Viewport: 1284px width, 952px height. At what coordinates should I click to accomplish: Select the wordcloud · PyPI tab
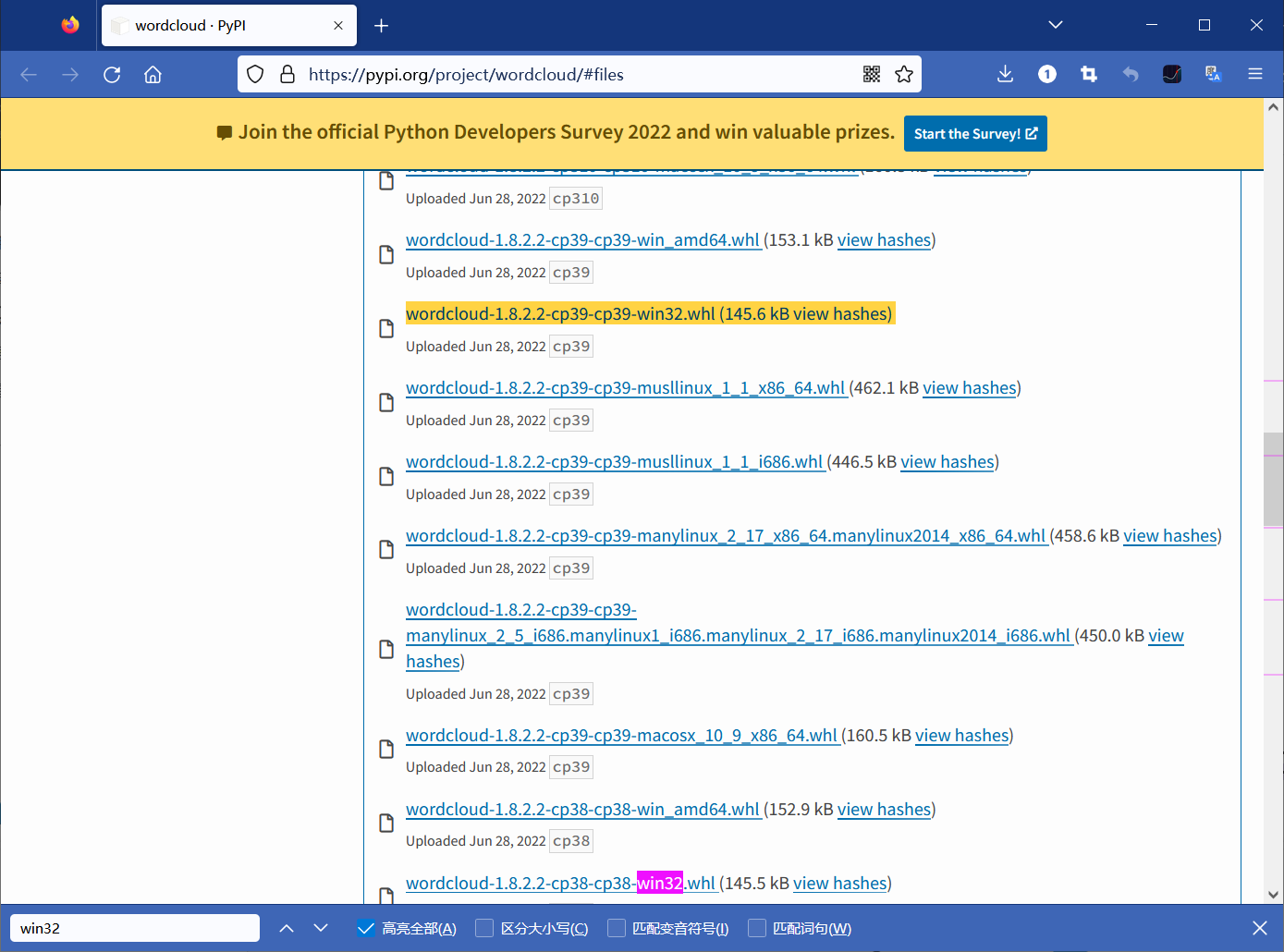tap(229, 26)
